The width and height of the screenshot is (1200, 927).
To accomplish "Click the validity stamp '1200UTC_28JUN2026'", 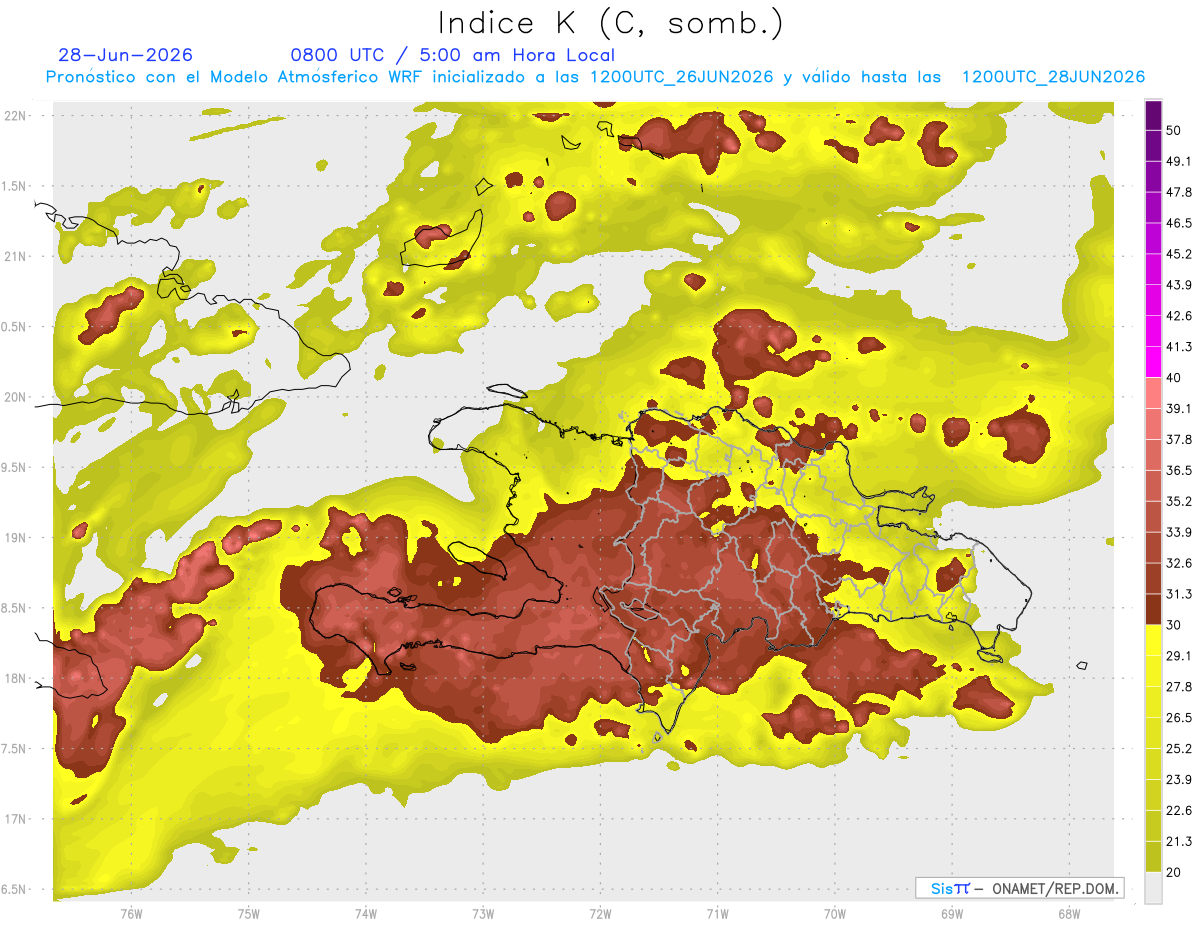I will coord(1053,77).
